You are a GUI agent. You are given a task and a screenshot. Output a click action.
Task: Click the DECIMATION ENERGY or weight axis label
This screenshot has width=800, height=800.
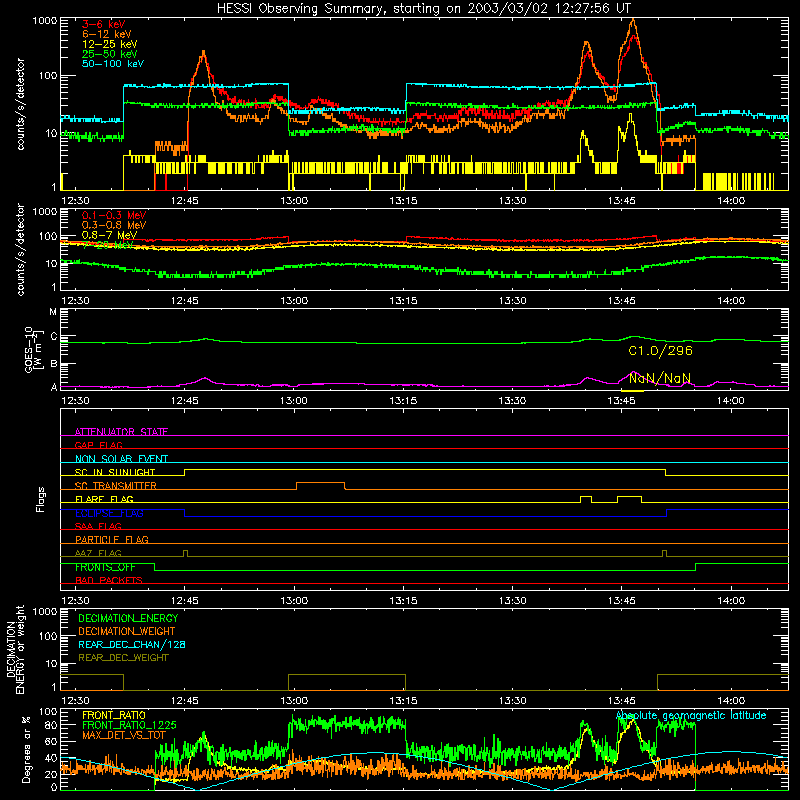[x=15, y=650]
